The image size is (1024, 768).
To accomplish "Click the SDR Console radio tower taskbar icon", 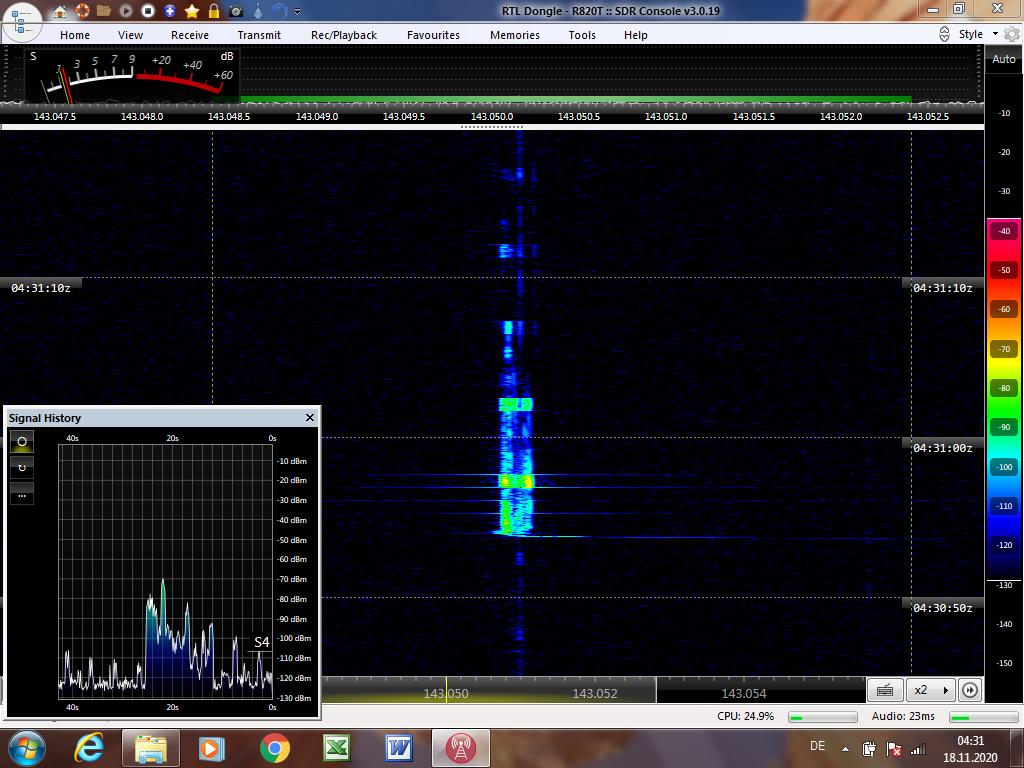I will [x=460, y=748].
